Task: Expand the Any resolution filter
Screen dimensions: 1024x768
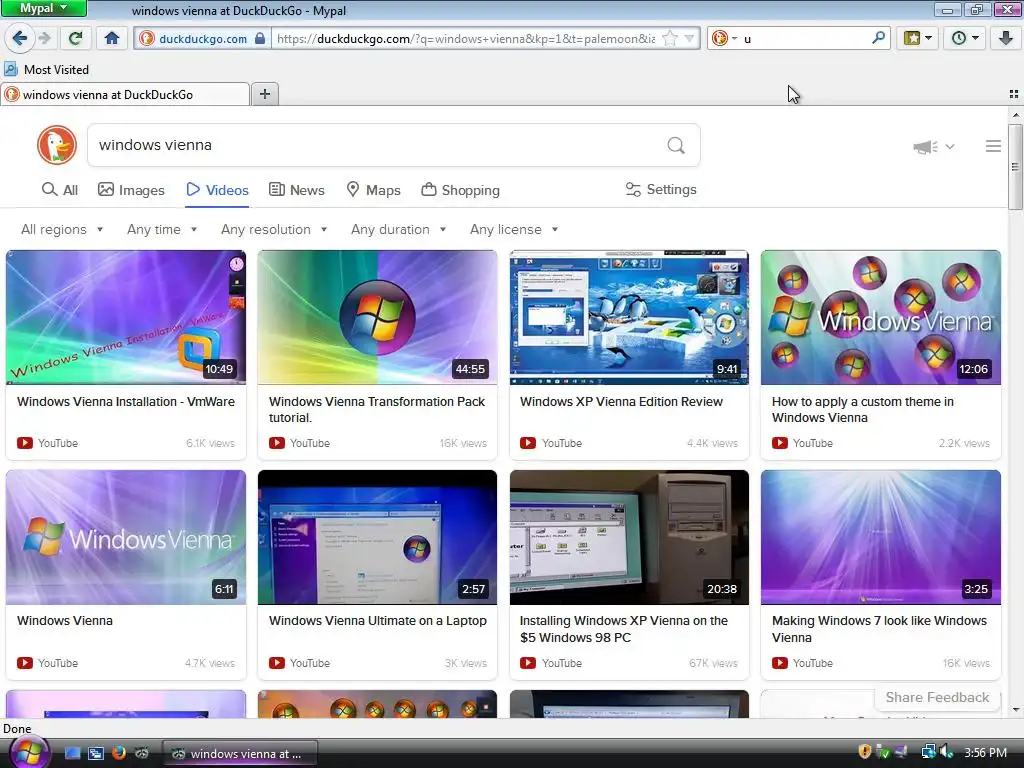Action: [x=274, y=229]
